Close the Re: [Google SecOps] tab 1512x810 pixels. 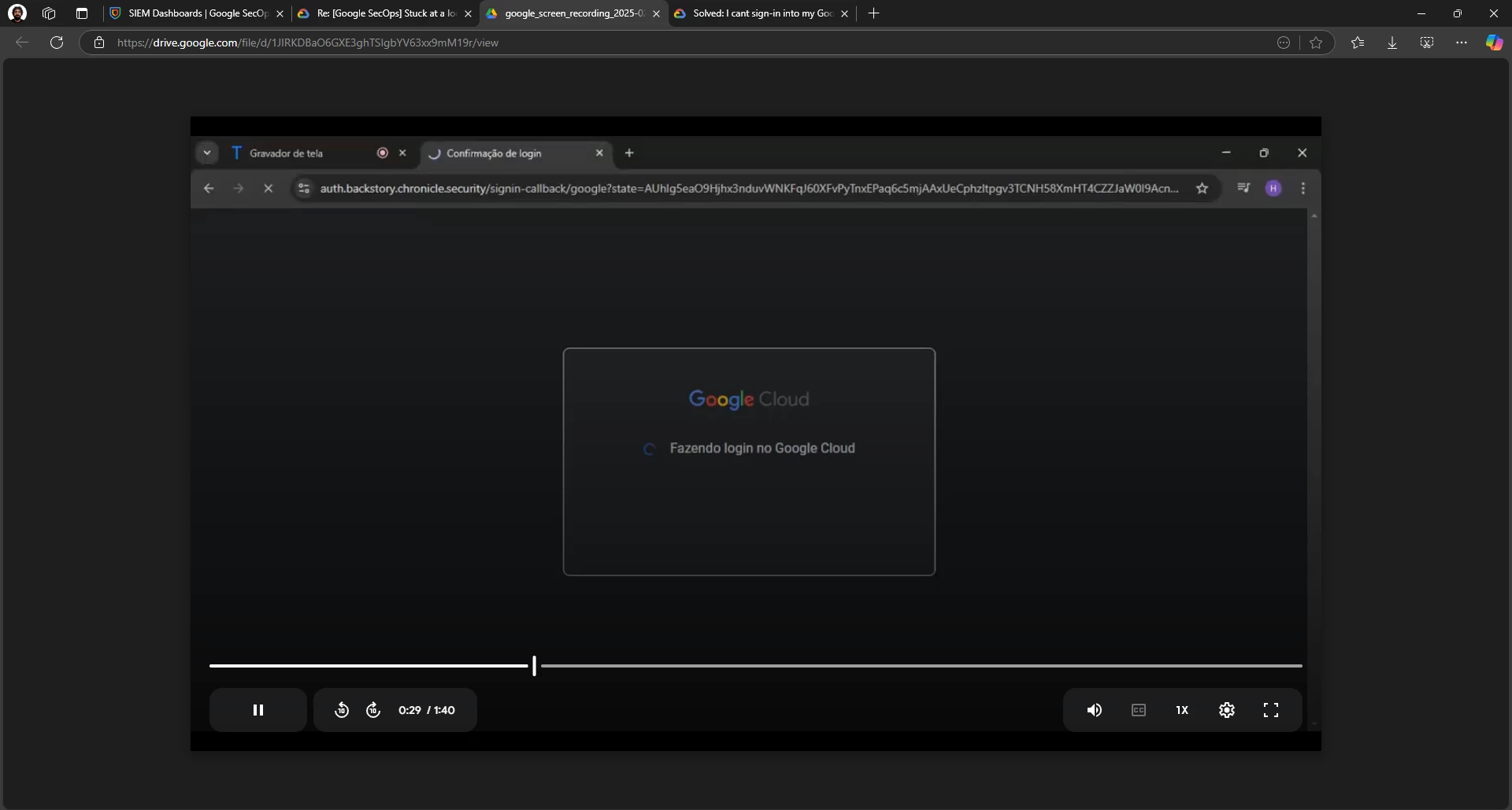point(468,13)
